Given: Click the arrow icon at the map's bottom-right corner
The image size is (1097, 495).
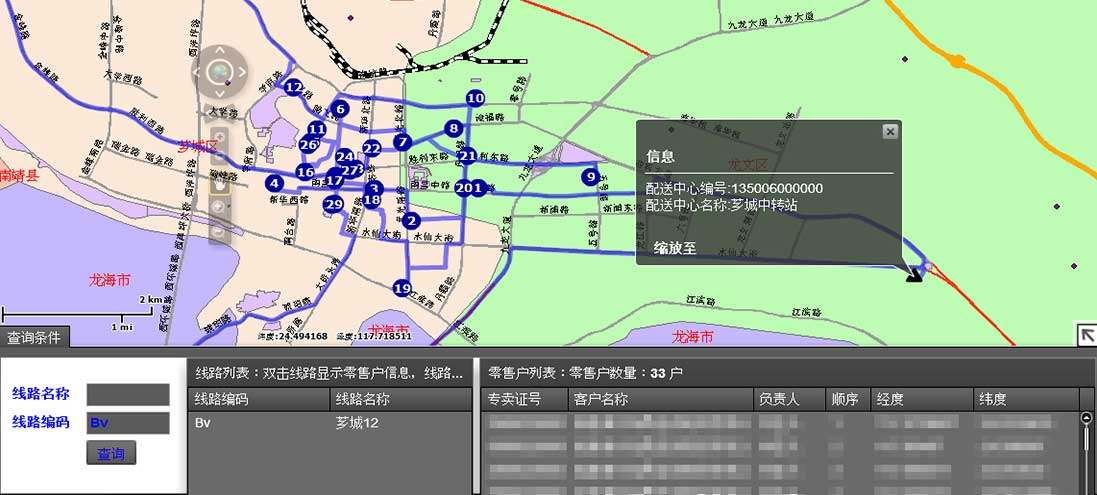Looking at the screenshot, I should point(1084,334).
